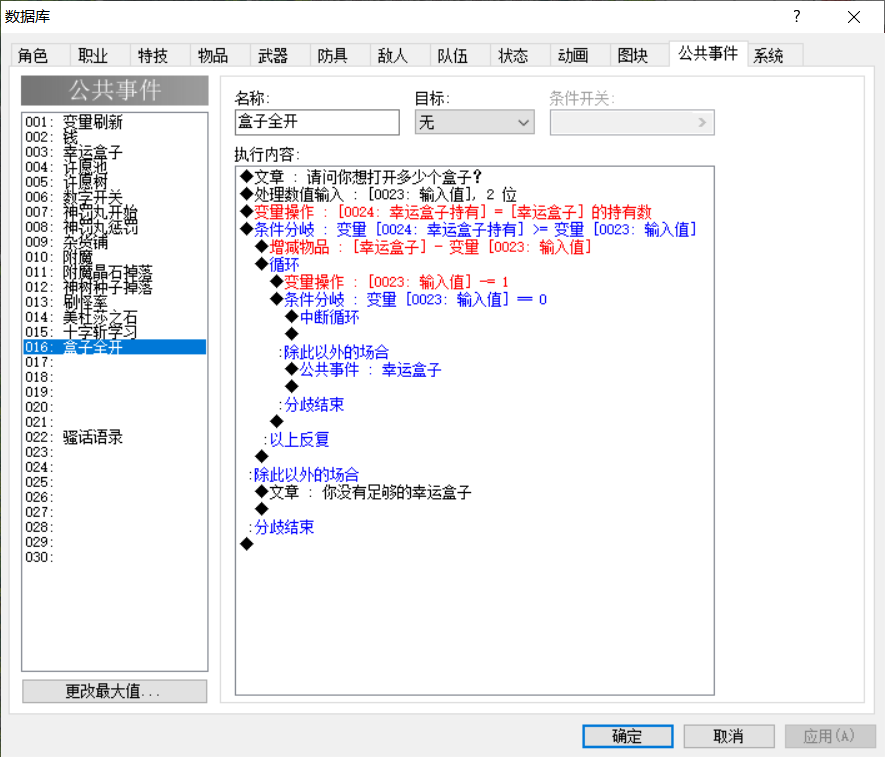
Task: Select 014 美杜莎之石 entry
Action: 115,317
